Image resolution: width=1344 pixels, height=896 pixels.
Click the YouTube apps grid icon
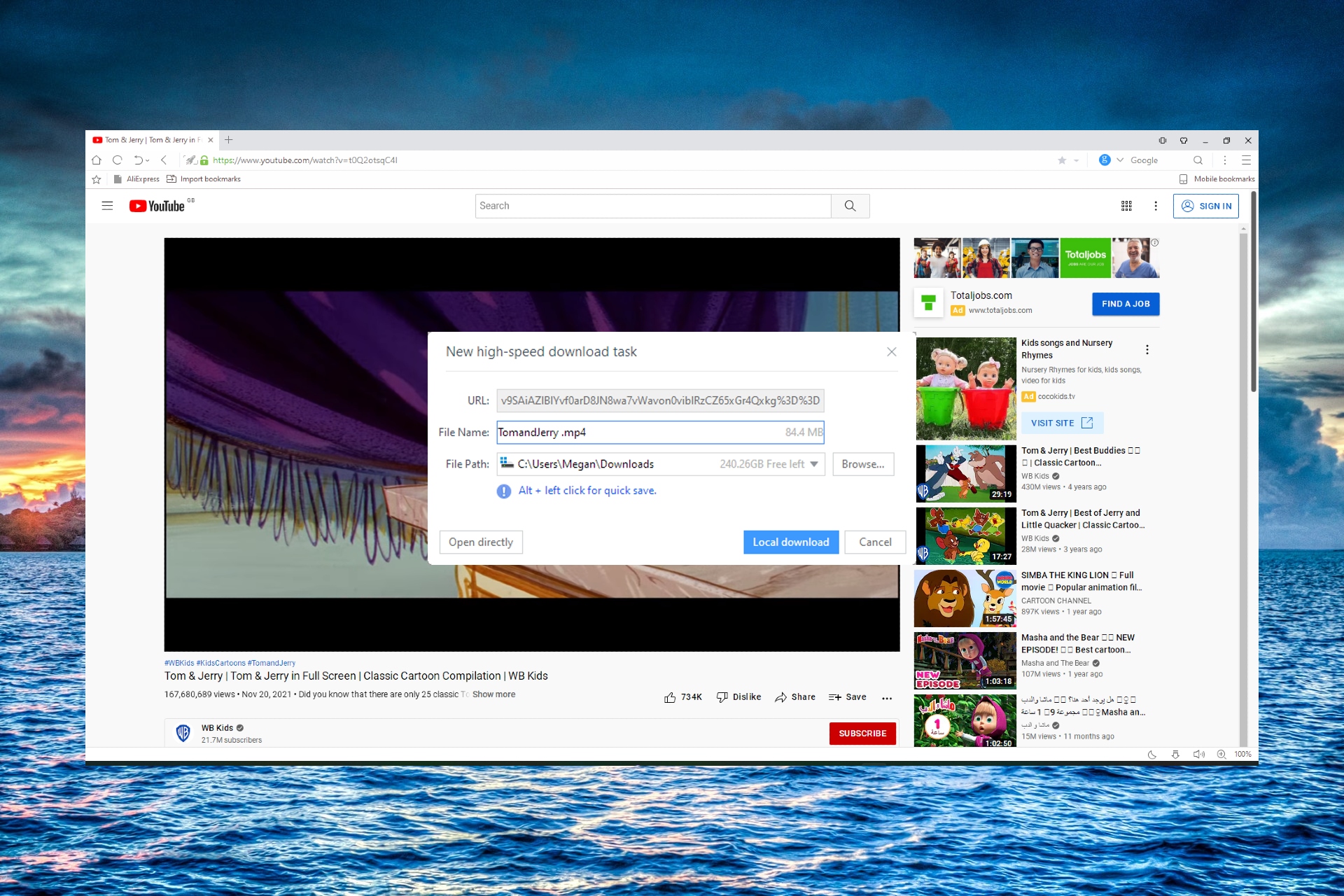pos(1128,206)
